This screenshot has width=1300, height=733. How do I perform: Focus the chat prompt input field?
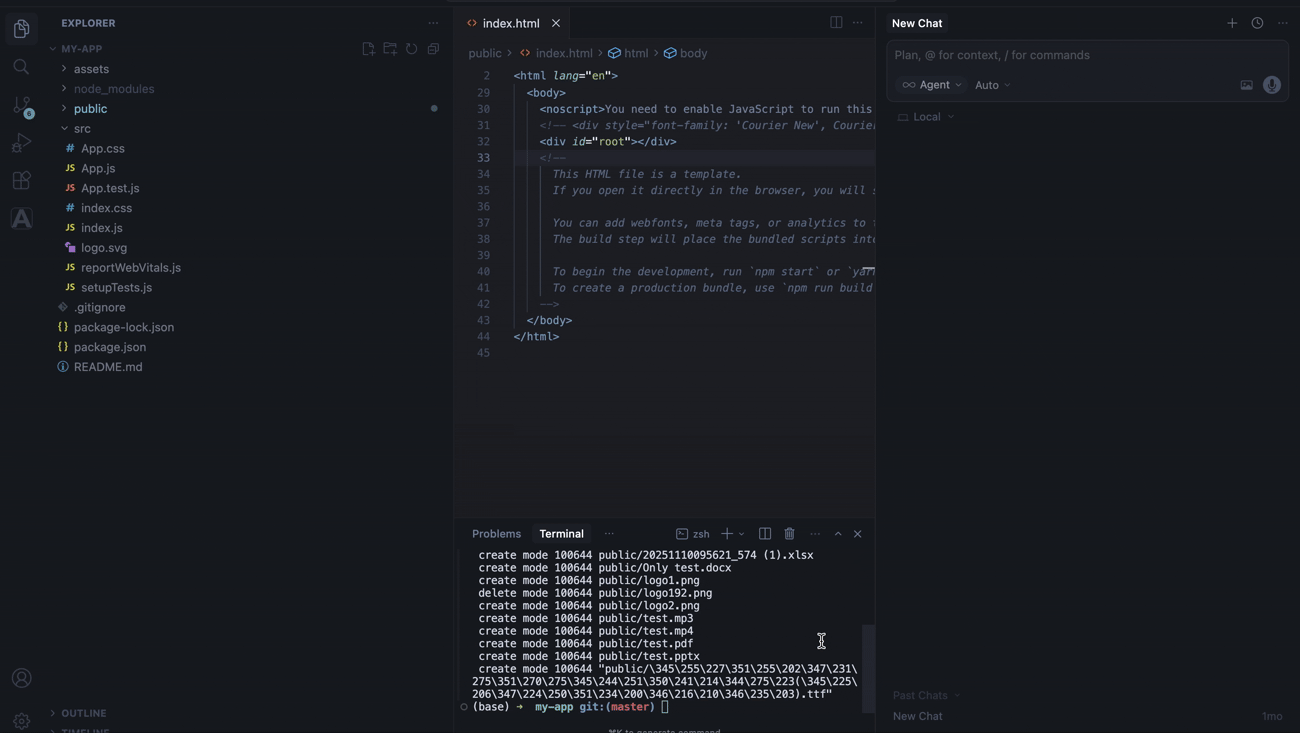point(1087,56)
